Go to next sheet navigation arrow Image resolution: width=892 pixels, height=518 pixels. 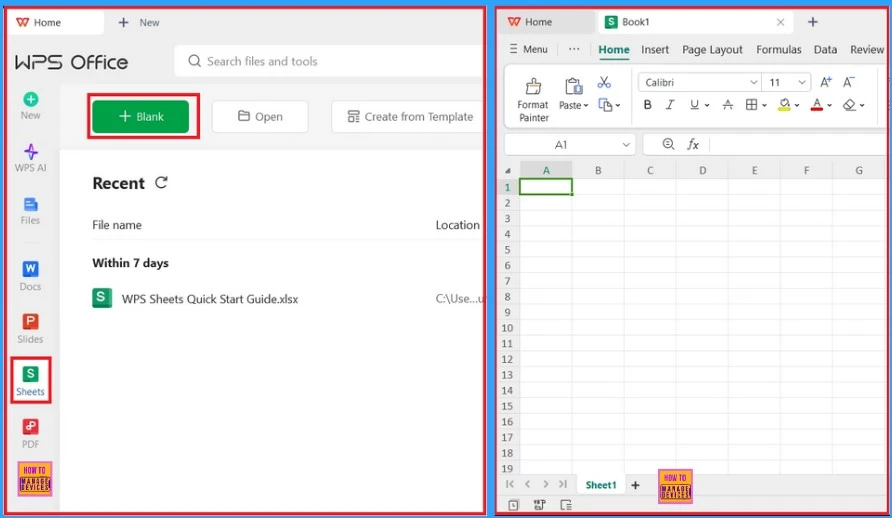pos(546,484)
